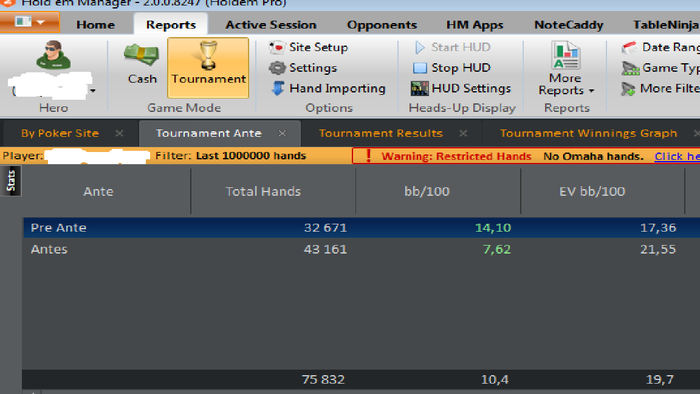Sort by bb/100 column header

[x=427, y=191]
